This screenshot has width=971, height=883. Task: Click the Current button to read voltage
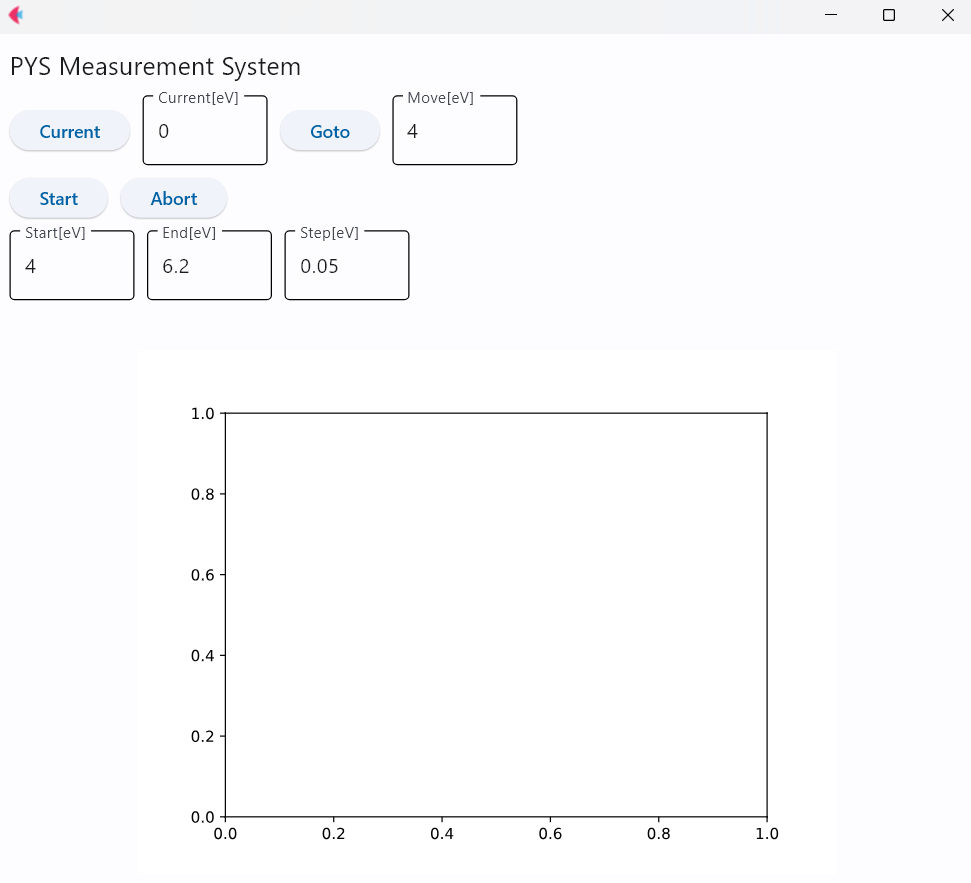click(x=69, y=131)
